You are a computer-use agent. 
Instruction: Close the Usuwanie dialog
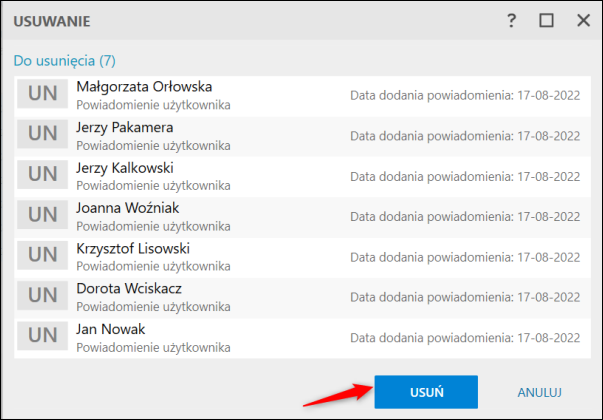pyautogui.click(x=582, y=20)
